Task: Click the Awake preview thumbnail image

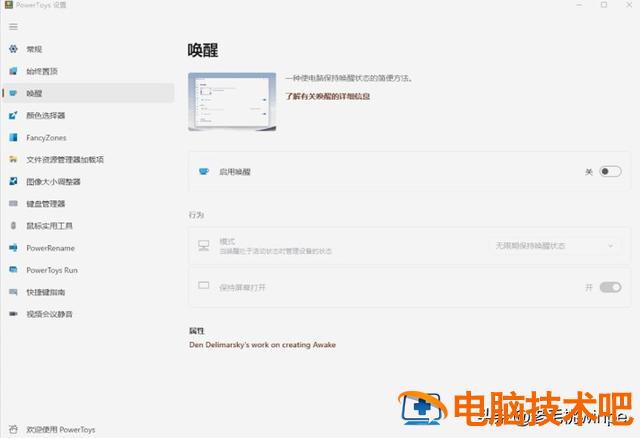Action: [x=232, y=102]
